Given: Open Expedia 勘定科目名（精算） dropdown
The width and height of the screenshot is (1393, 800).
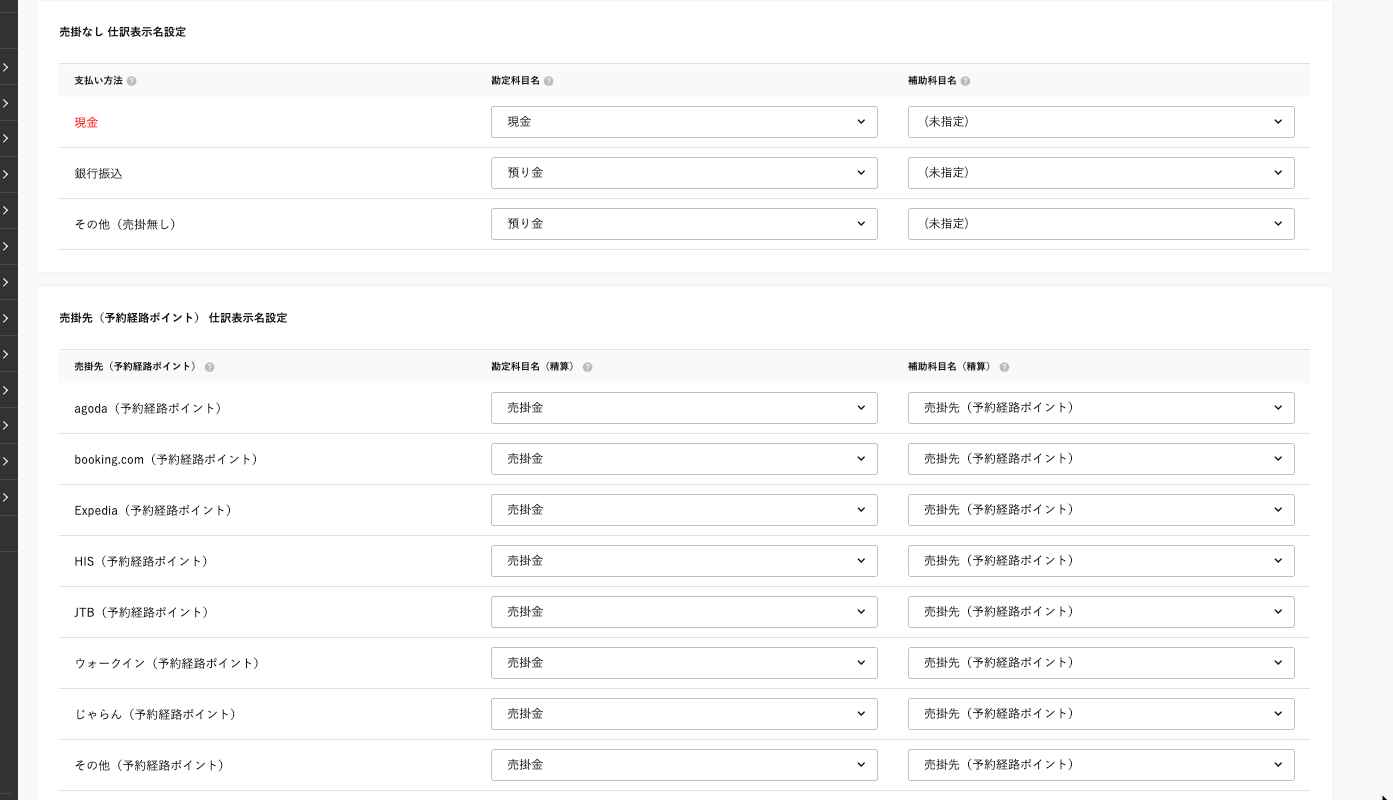Looking at the screenshot, I should (684, 510).
